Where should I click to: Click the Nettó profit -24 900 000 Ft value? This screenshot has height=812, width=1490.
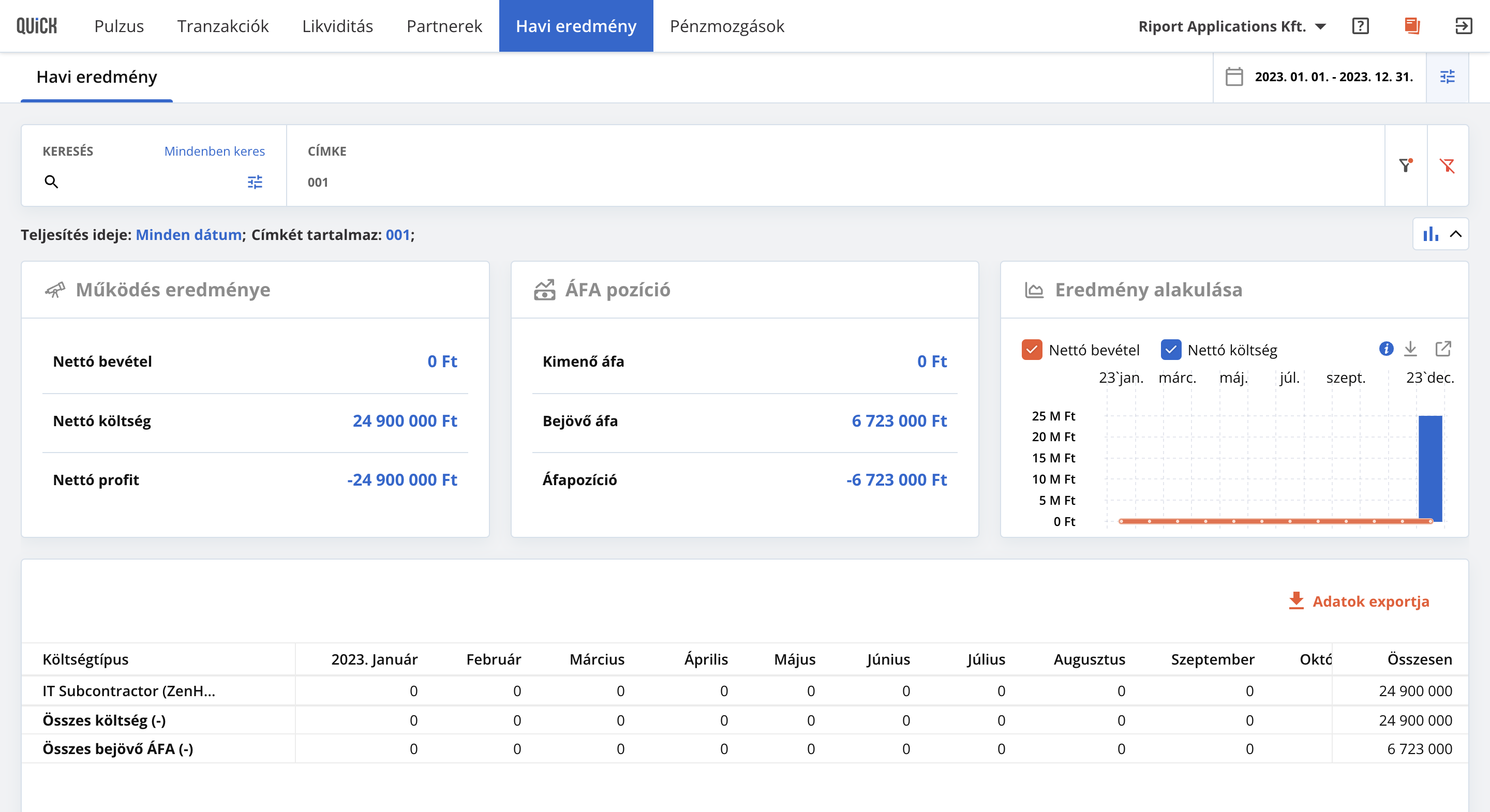tap(402, 479)
